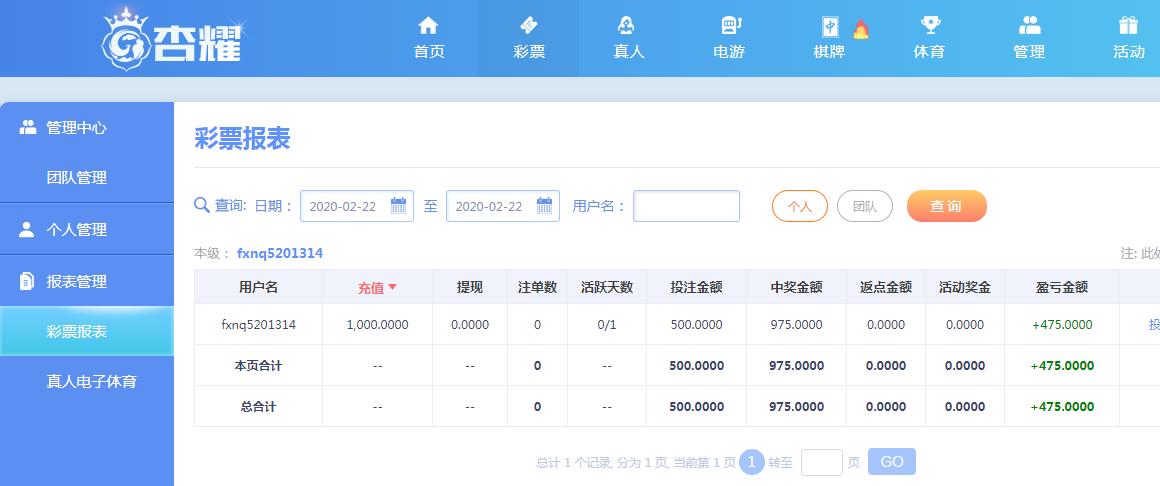Click page number 1 in pagination

pyautogui.click(x=752, y=462)
